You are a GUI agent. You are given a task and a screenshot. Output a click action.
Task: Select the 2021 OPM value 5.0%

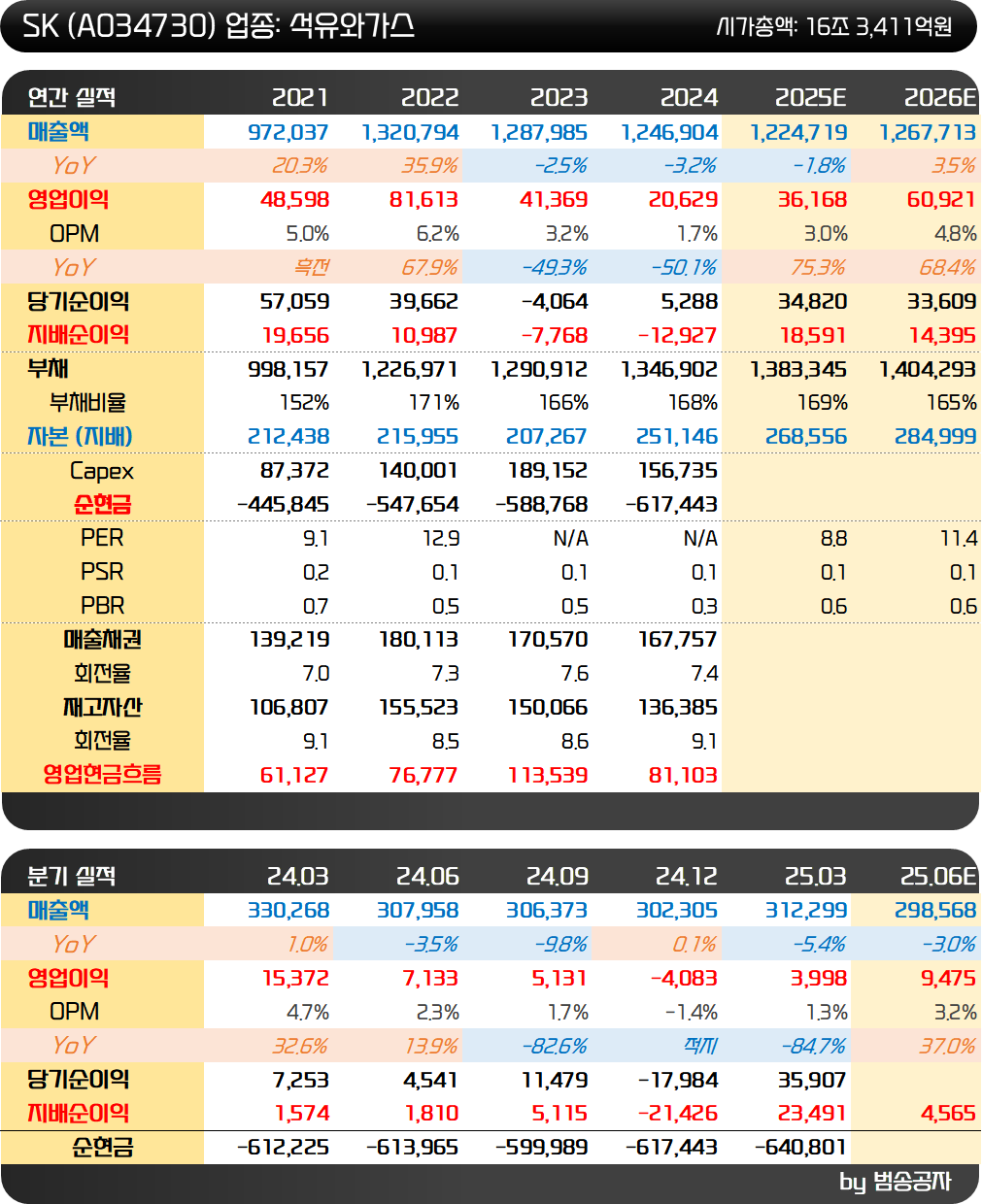click(308, 234)
